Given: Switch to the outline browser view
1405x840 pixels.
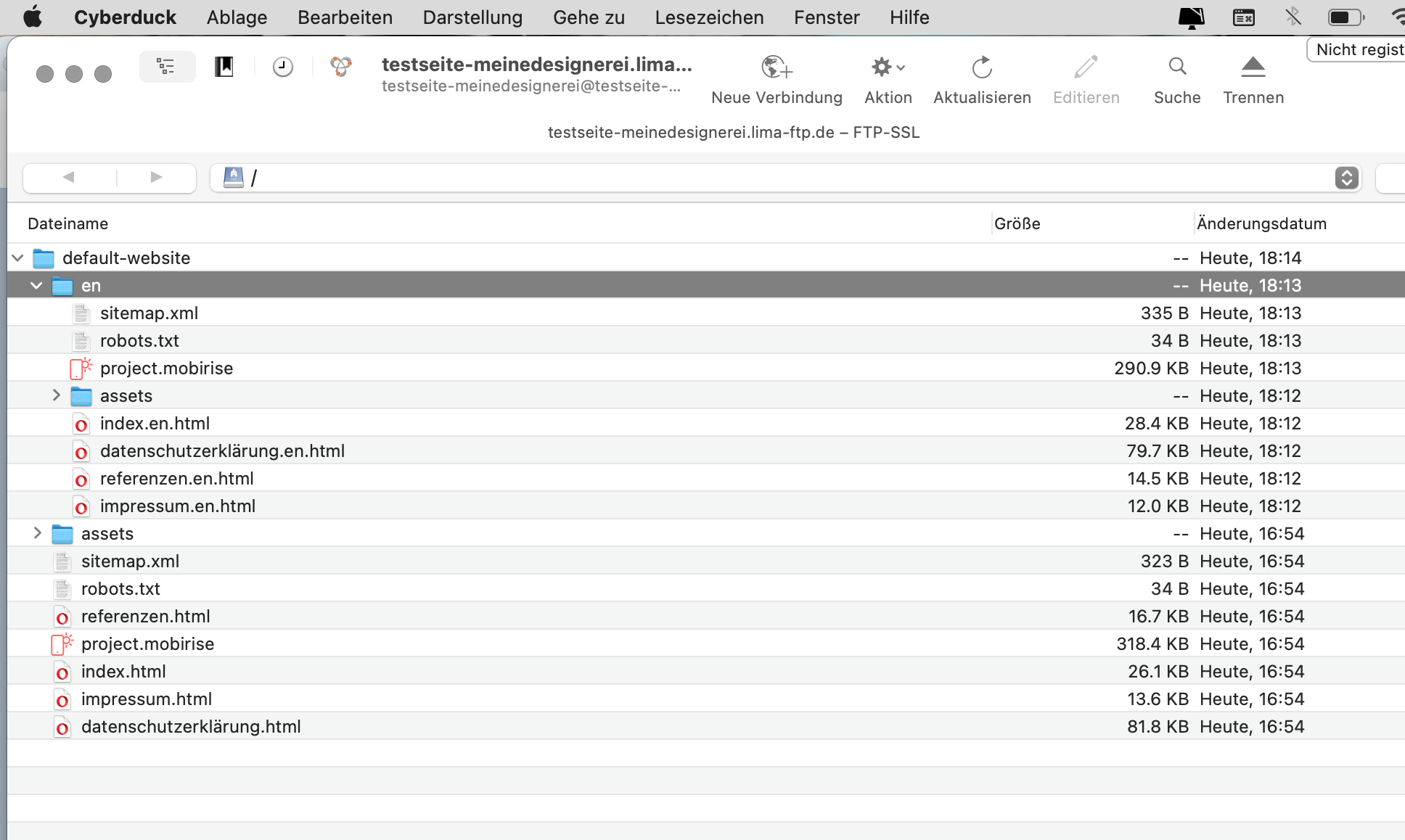Looking at the screenshot, I should pyautogui.click(x=167, y=67).
